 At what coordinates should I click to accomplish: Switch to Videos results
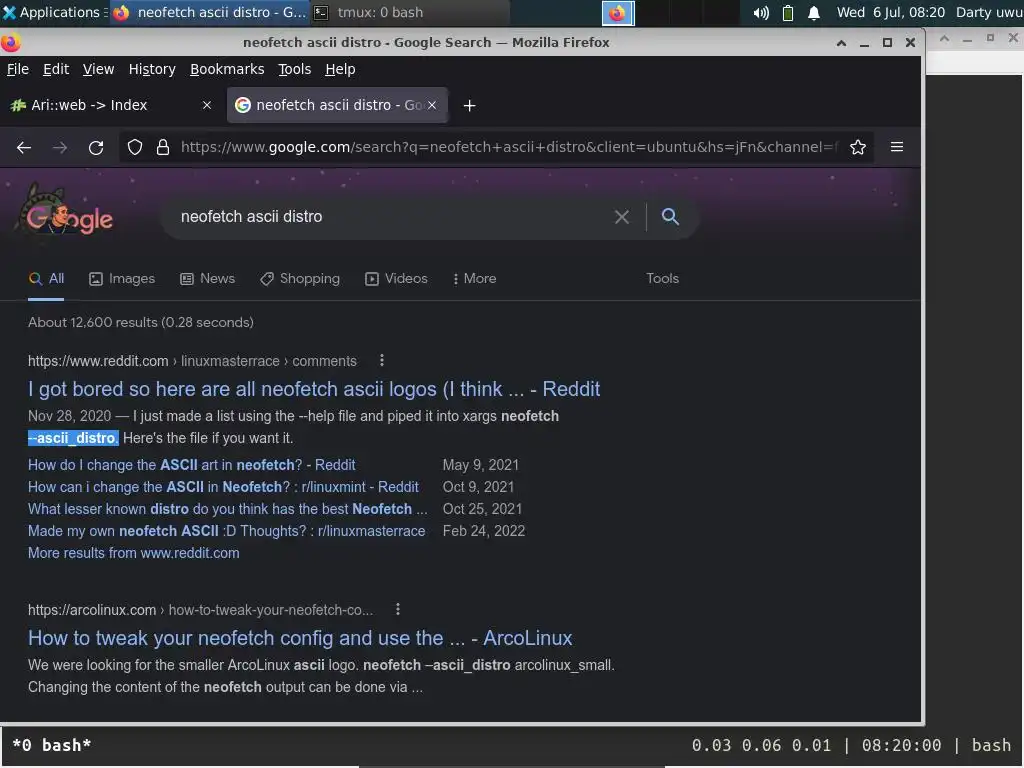pos(396,279)
